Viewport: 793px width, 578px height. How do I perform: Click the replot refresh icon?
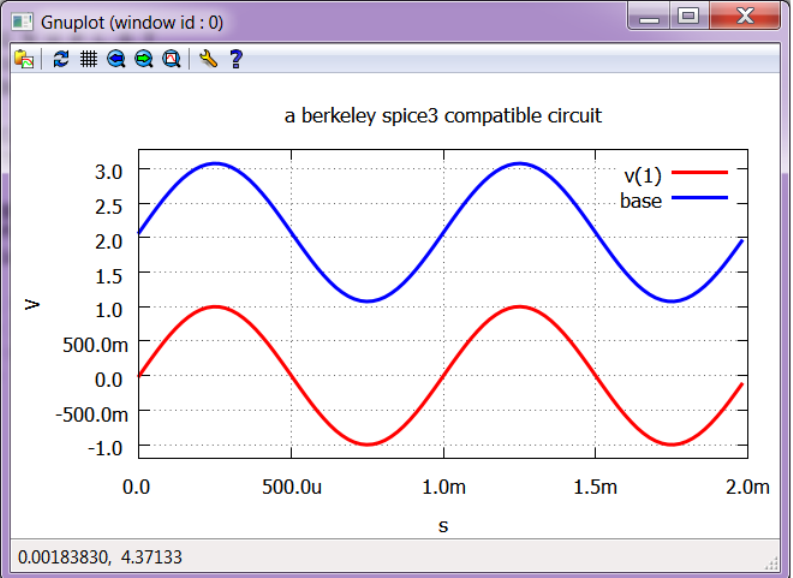point(61,59)
